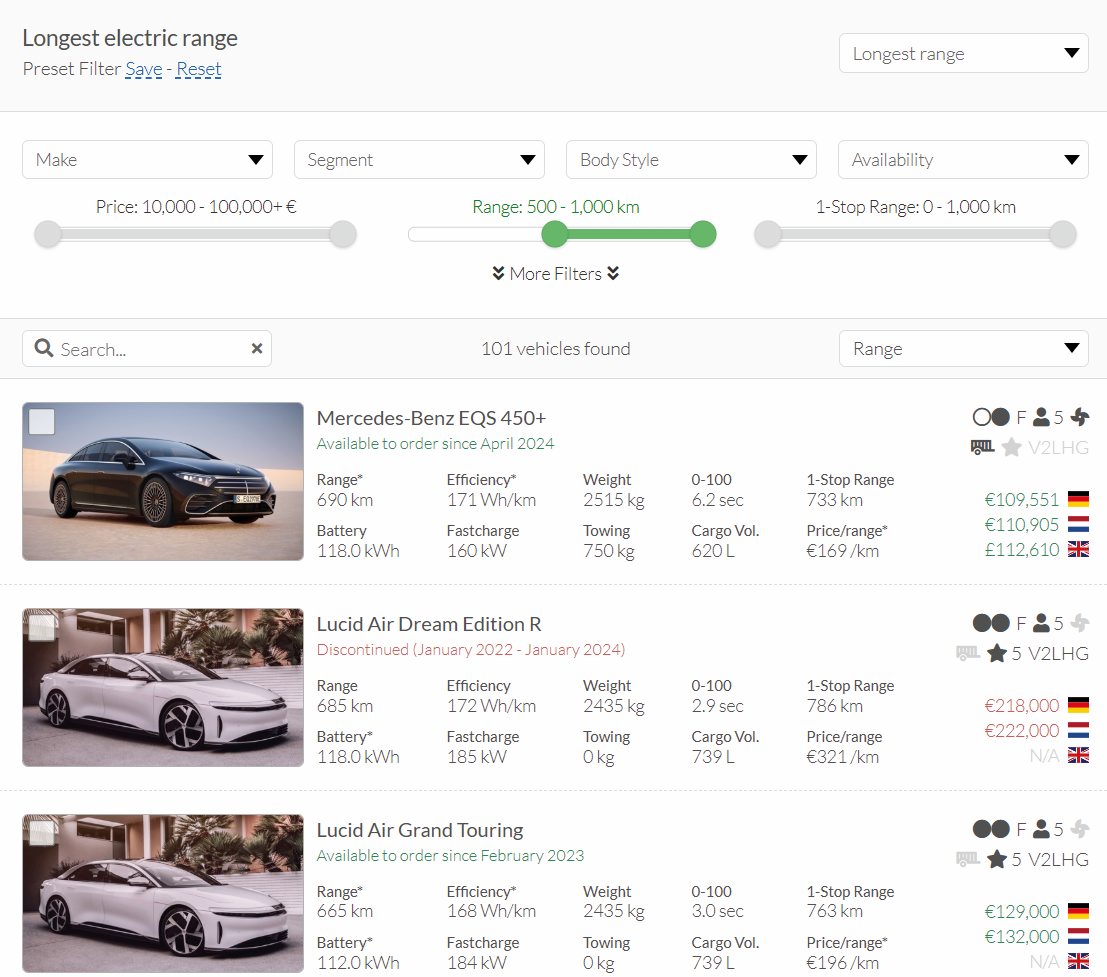Click the V2LHG label for Lucid Air Grand Touring
1107x977 pixels.
tap(1058, 860)
